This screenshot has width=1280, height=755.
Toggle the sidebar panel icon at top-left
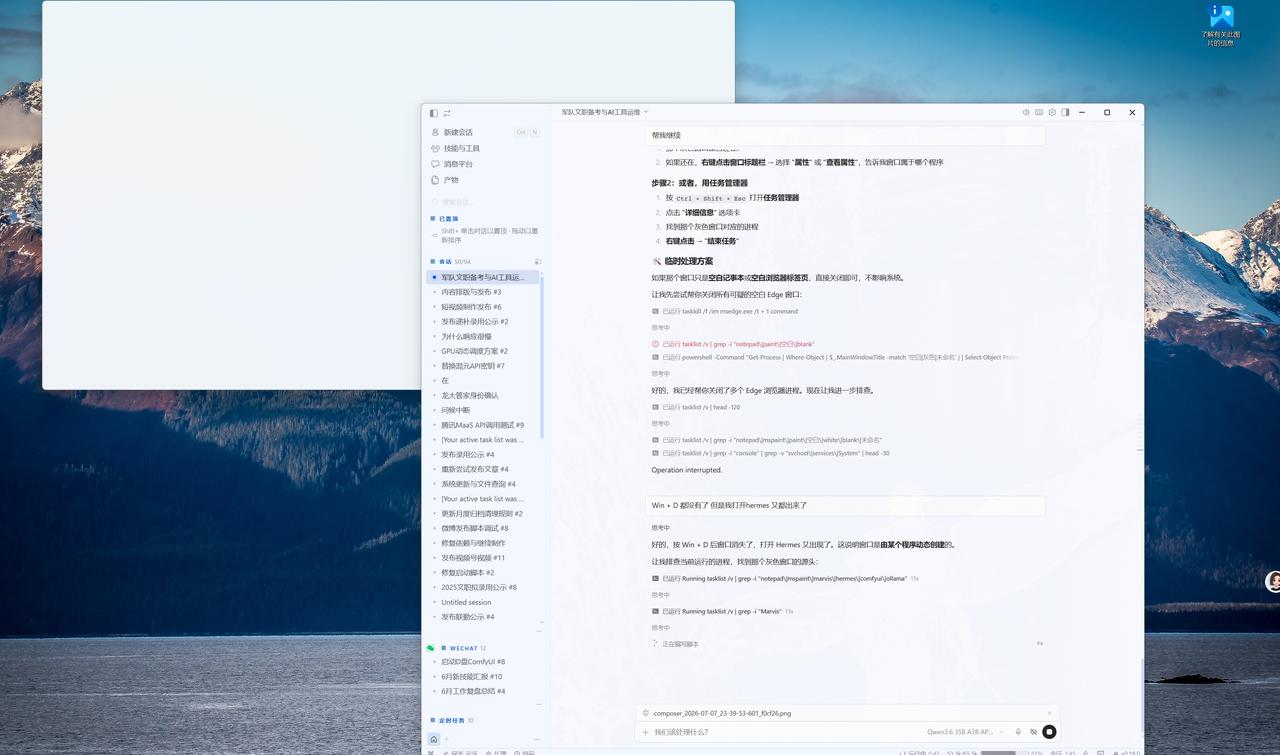click(433, 113)
